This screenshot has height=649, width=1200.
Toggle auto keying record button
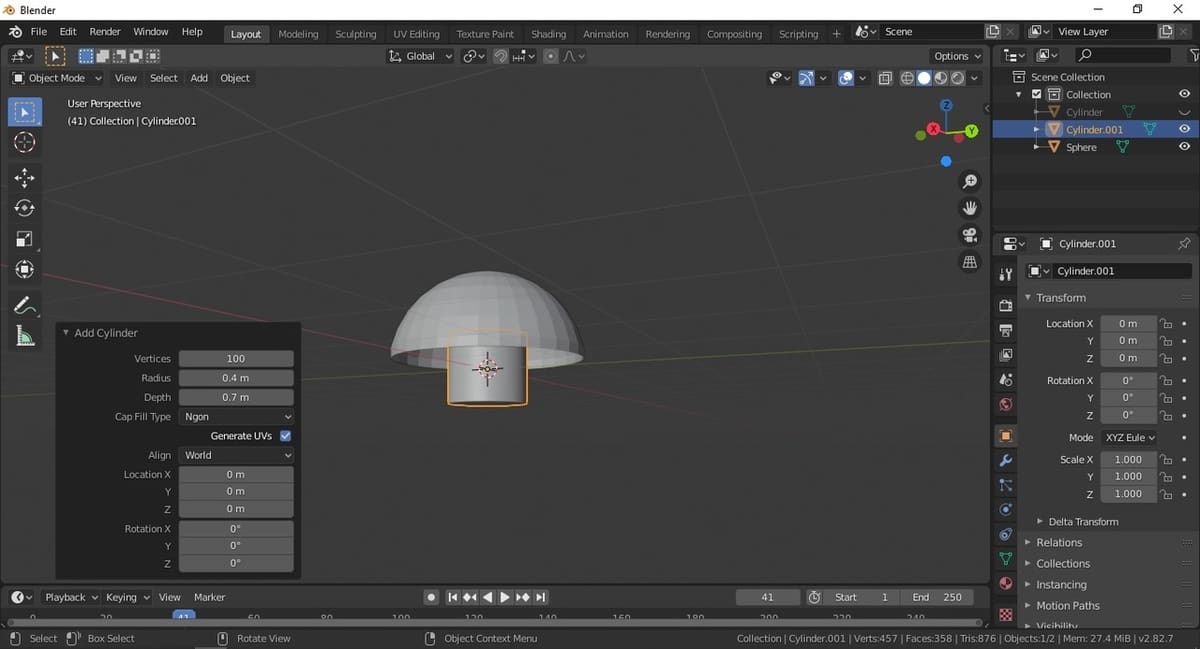pyautogui.click(x=431, y=597)
